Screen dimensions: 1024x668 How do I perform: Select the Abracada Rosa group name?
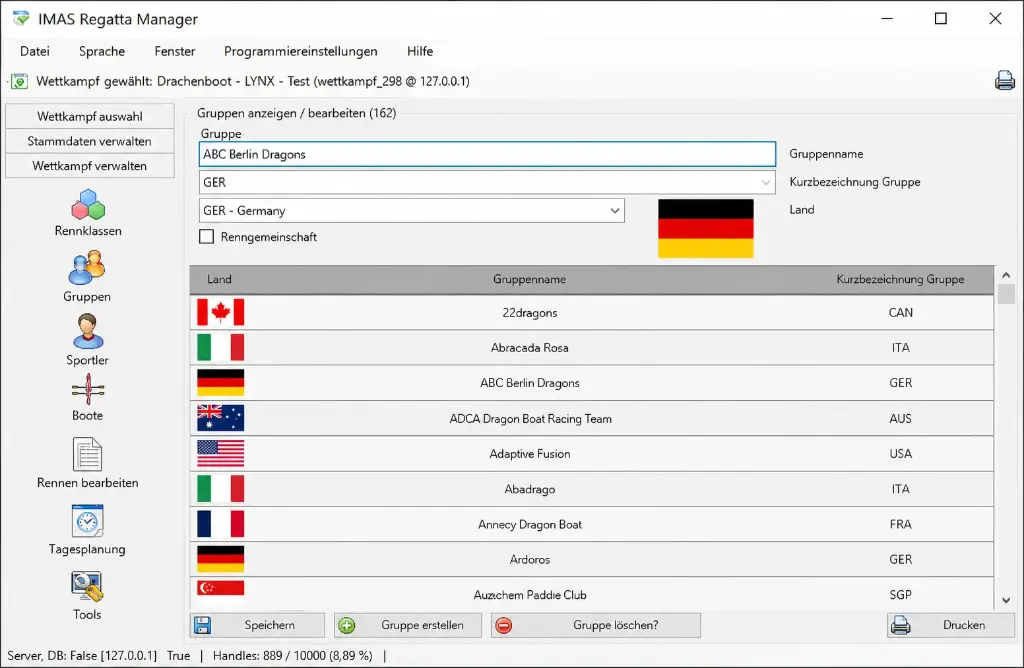[530, 348]
